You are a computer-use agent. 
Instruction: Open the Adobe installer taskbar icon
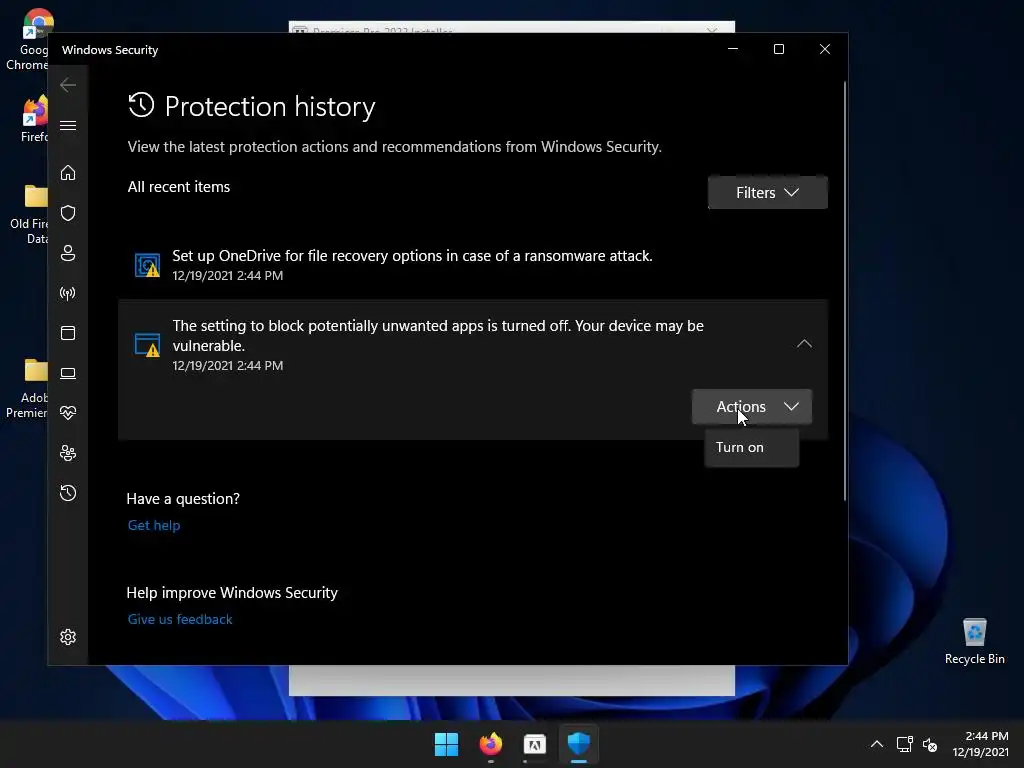click(534, 744)
